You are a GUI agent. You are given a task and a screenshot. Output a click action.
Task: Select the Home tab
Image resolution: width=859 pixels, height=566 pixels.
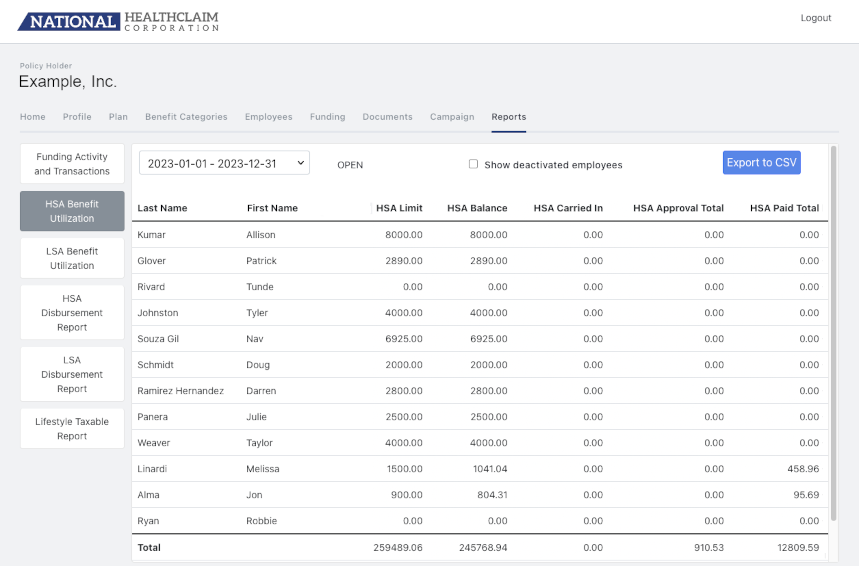[x=33, y=117]
